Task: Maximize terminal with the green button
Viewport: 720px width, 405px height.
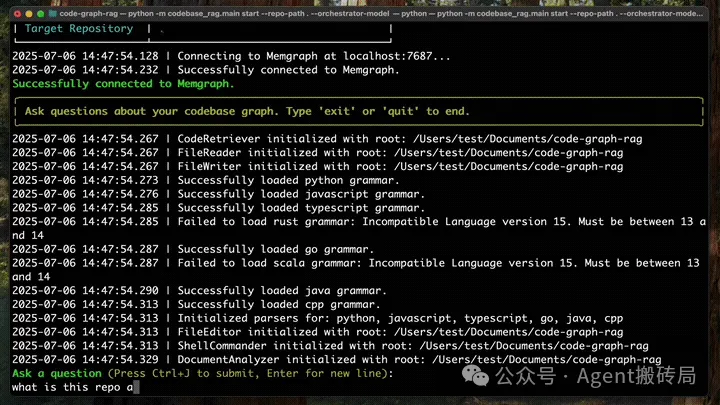Action: pyautogui.click(x=40, y=14)
